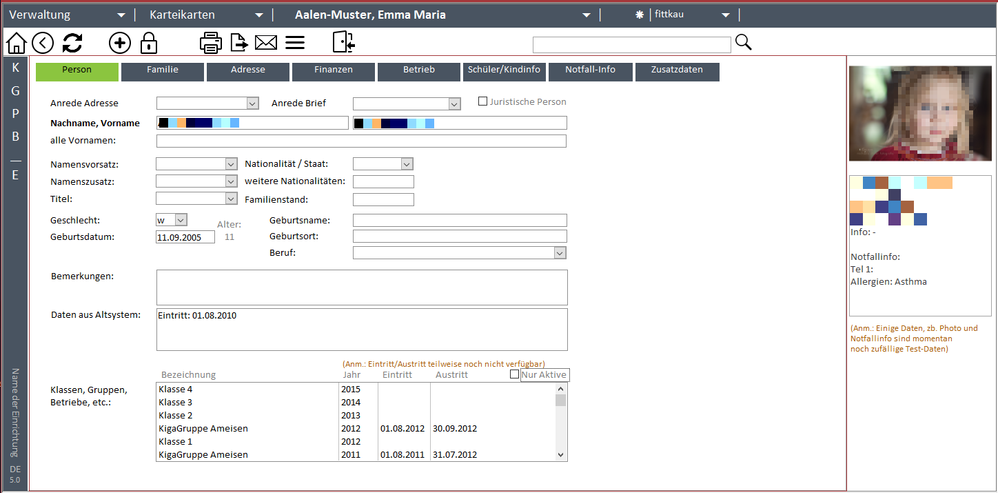998x493 pixels.
Task: Open the hamburger menu icon
Action: point(295,43)
